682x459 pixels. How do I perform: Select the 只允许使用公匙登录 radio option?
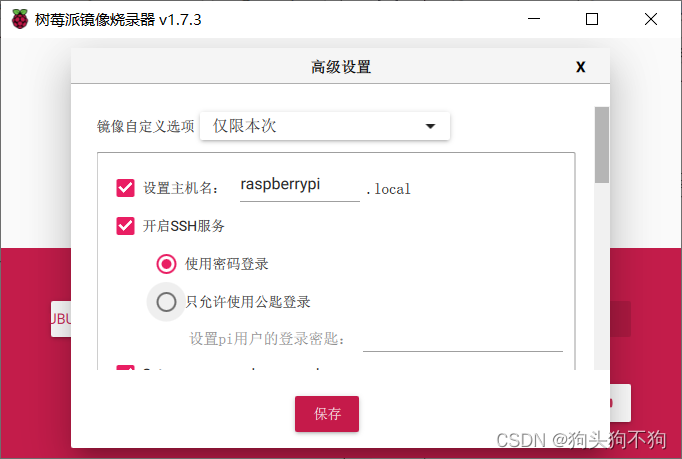[x=166, y=302]
